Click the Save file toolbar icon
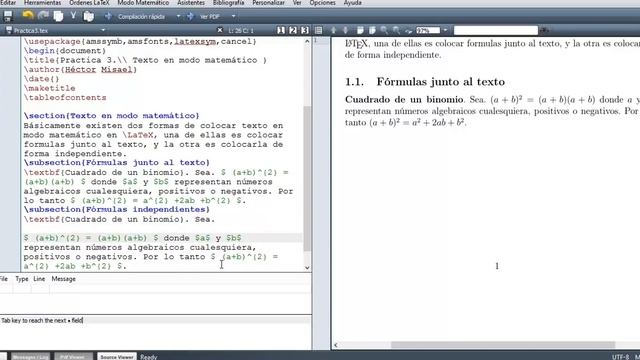The height and width of the screenshot is (360, 640). click(x=8, y=16)
